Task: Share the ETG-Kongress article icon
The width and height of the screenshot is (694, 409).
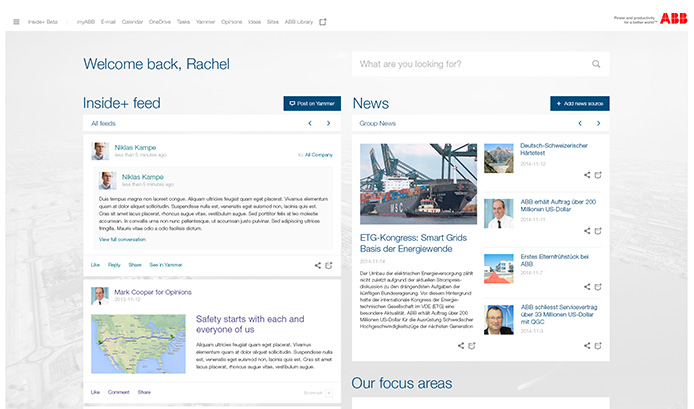Action: 461,346
